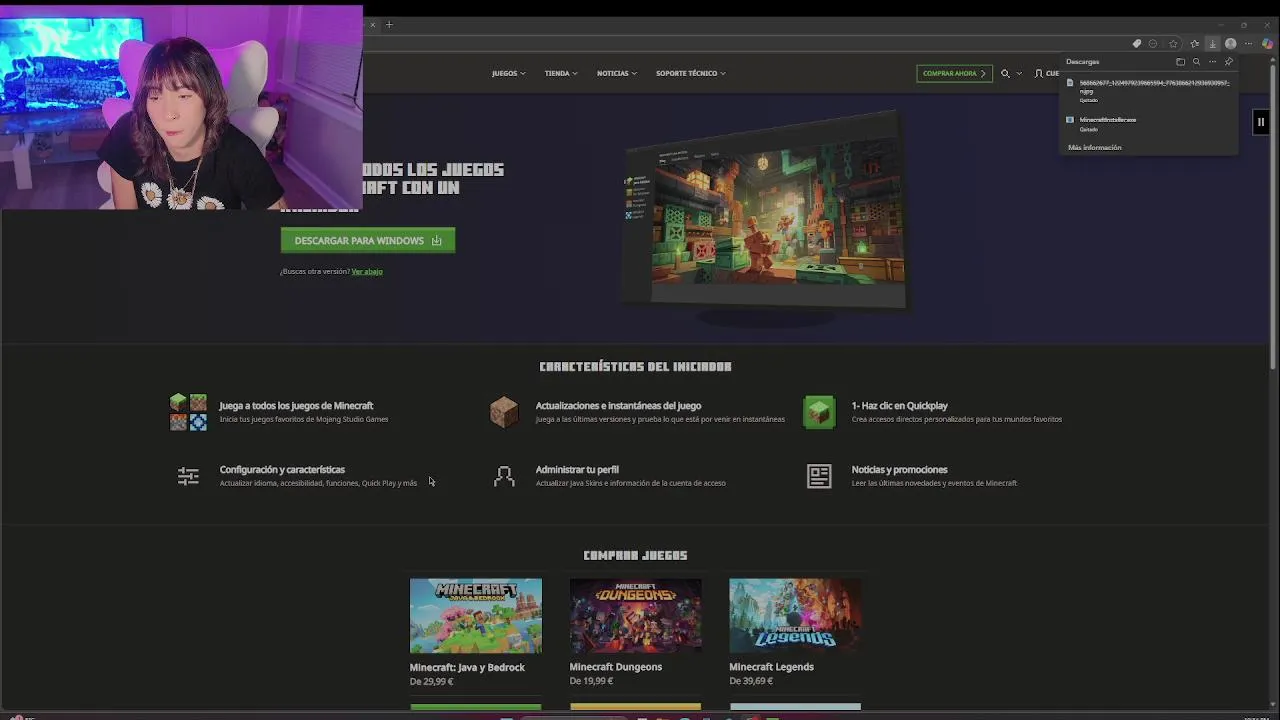
Task: Click the 'Descargas' panel title
Action: [x=1082, y=62]
